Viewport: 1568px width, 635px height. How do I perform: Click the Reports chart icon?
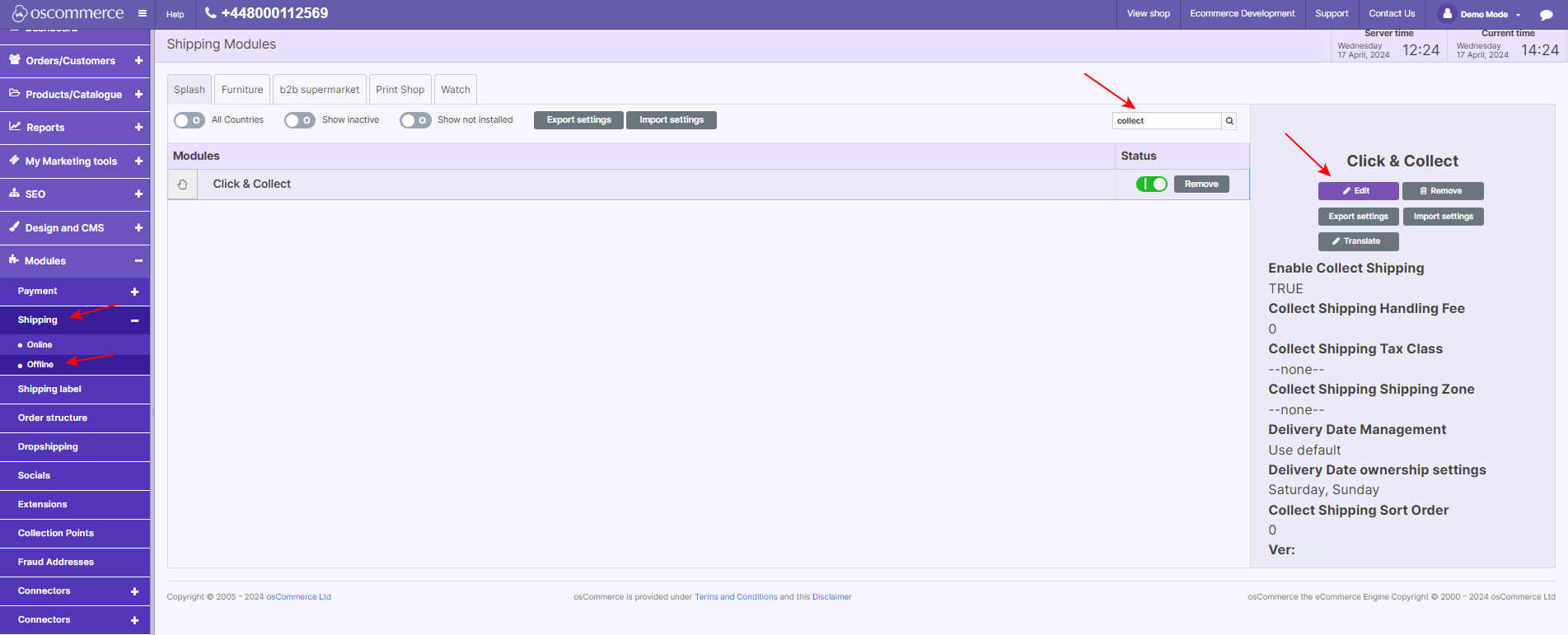(x=15, y=126)
